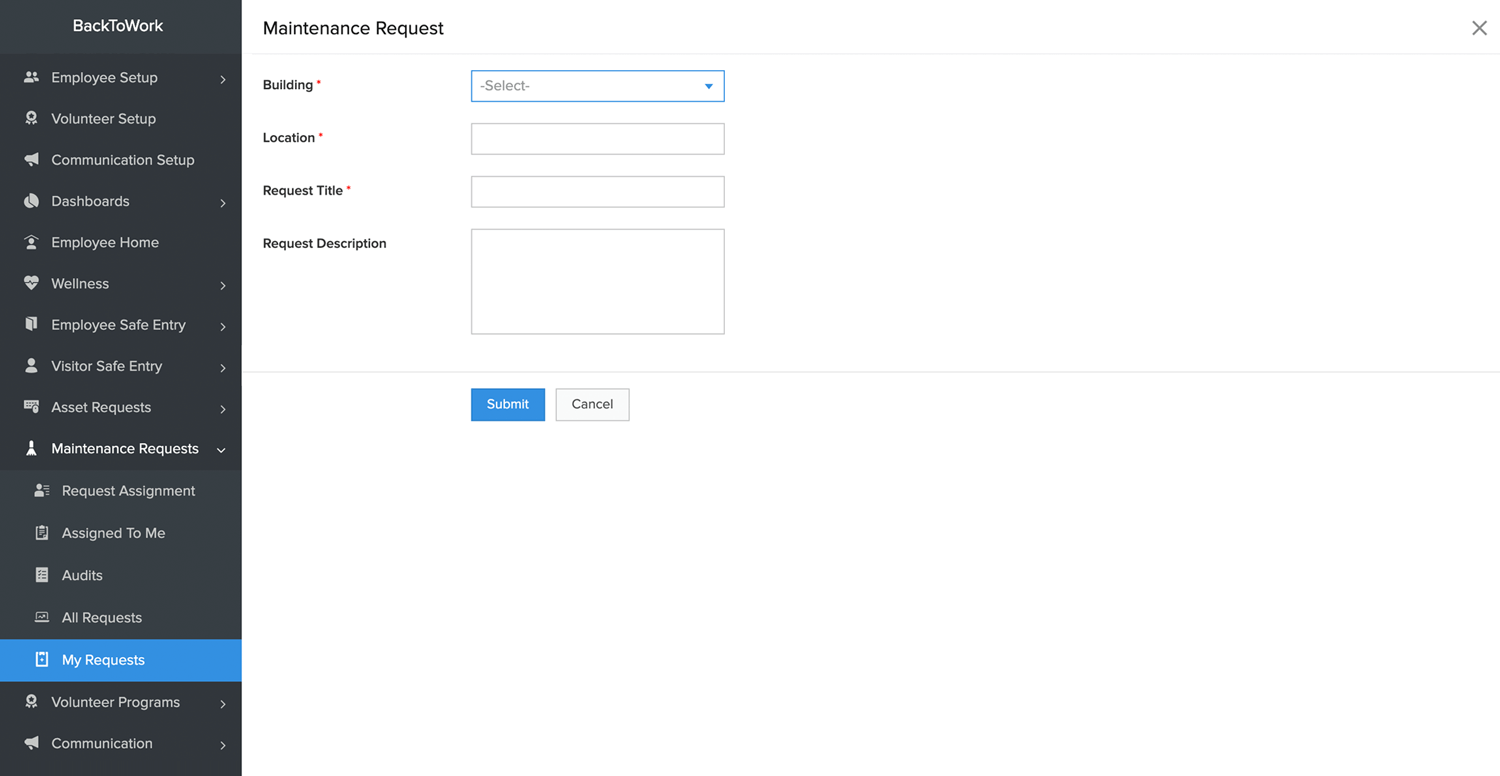Screen dimensions: 1500x776
Task: Click the Communication Setup megaphone icon
Action: point(31,160)
